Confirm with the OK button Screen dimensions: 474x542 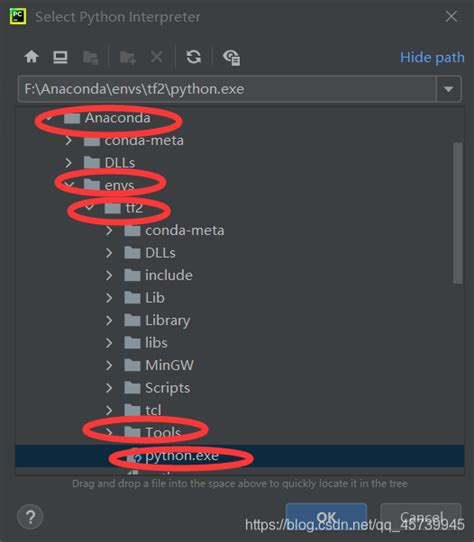pyautogui.click(x=326, y=517)
